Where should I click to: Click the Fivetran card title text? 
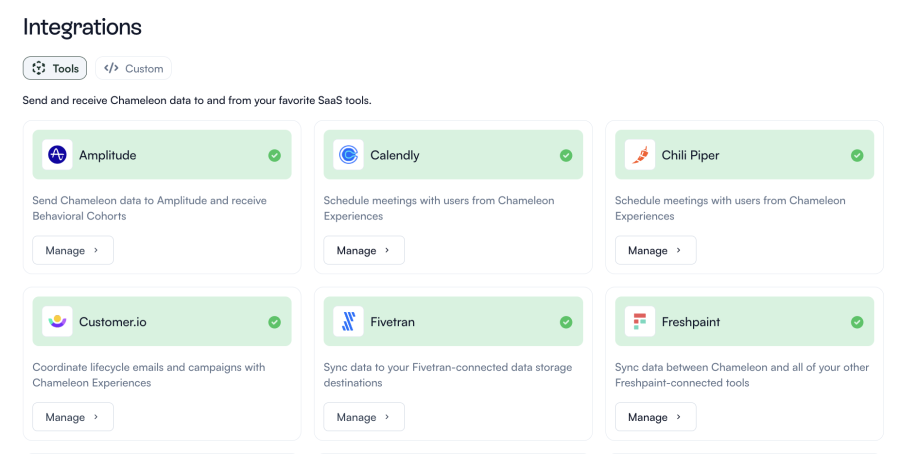click(x=393, y=322)
